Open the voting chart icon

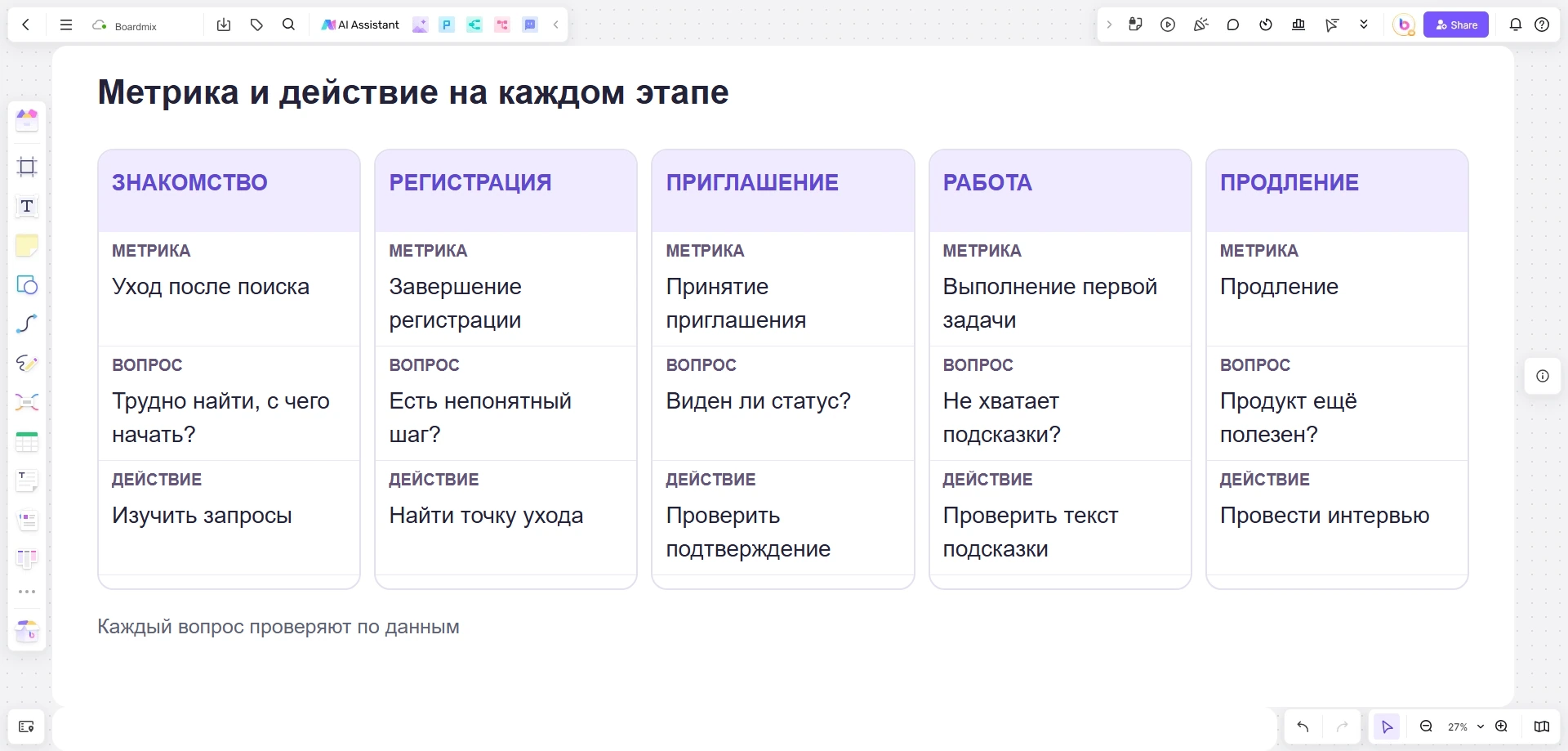click(1298, 25)
